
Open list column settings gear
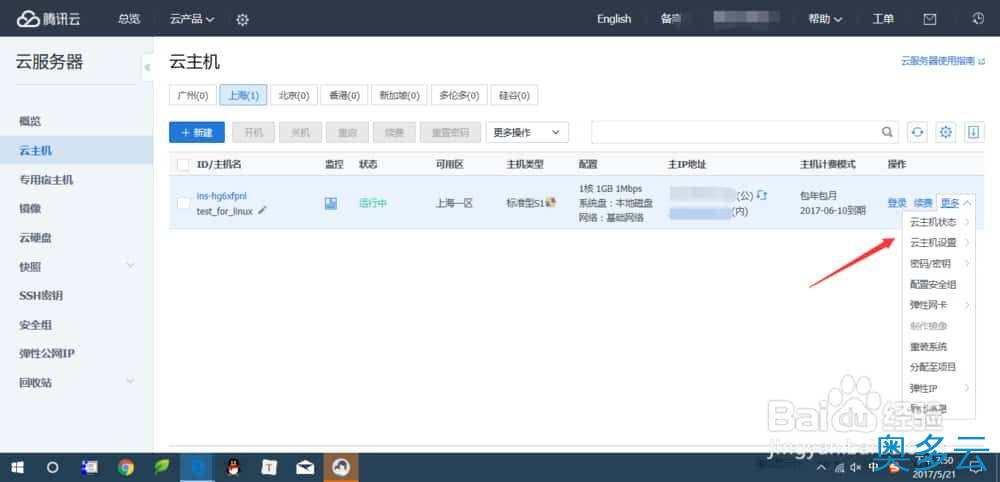coord(946,132)
